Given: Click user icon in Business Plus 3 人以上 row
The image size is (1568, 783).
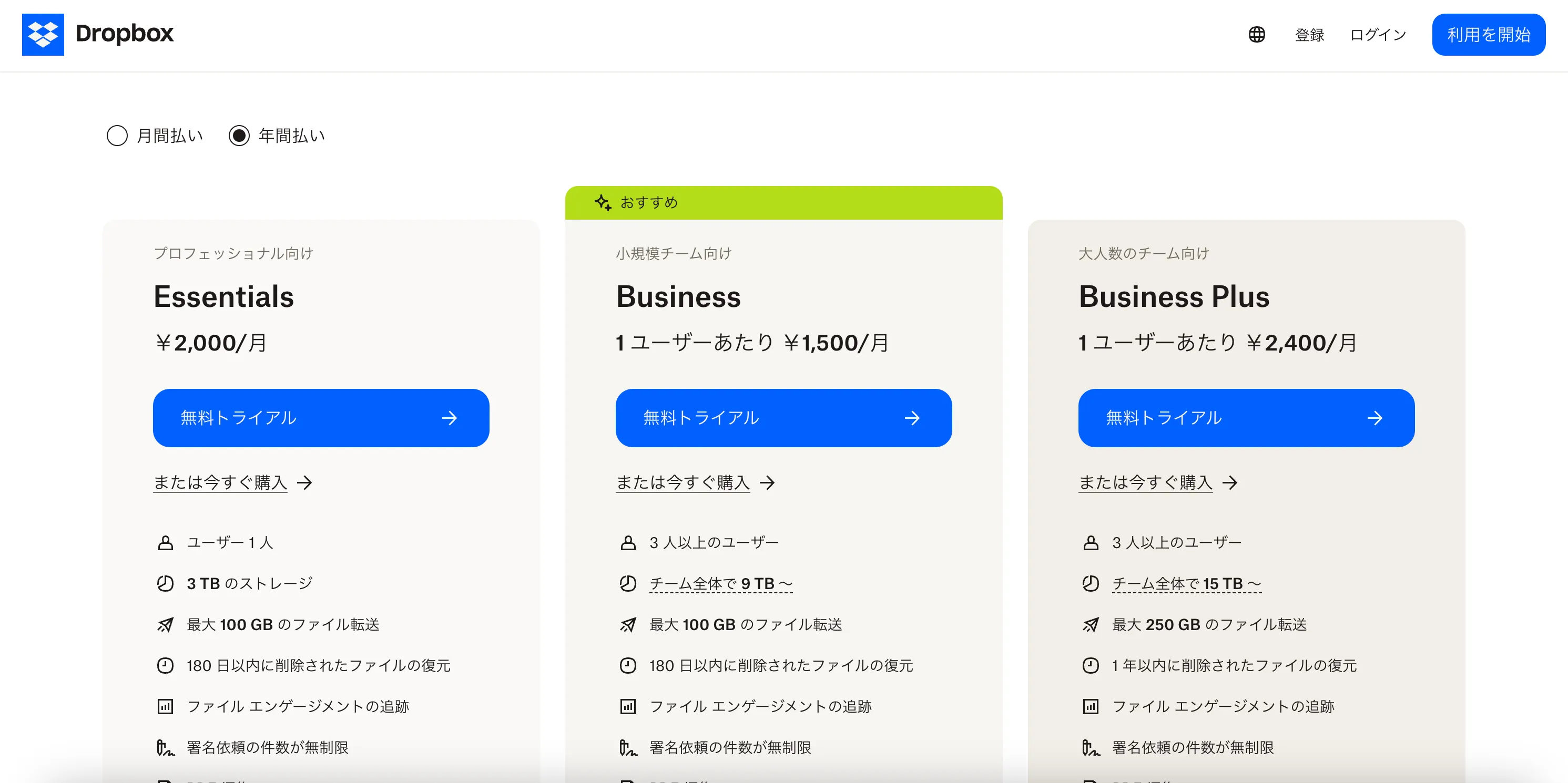Looking at the screenshot, I should pyautogui.click(x=1090, y=543).
